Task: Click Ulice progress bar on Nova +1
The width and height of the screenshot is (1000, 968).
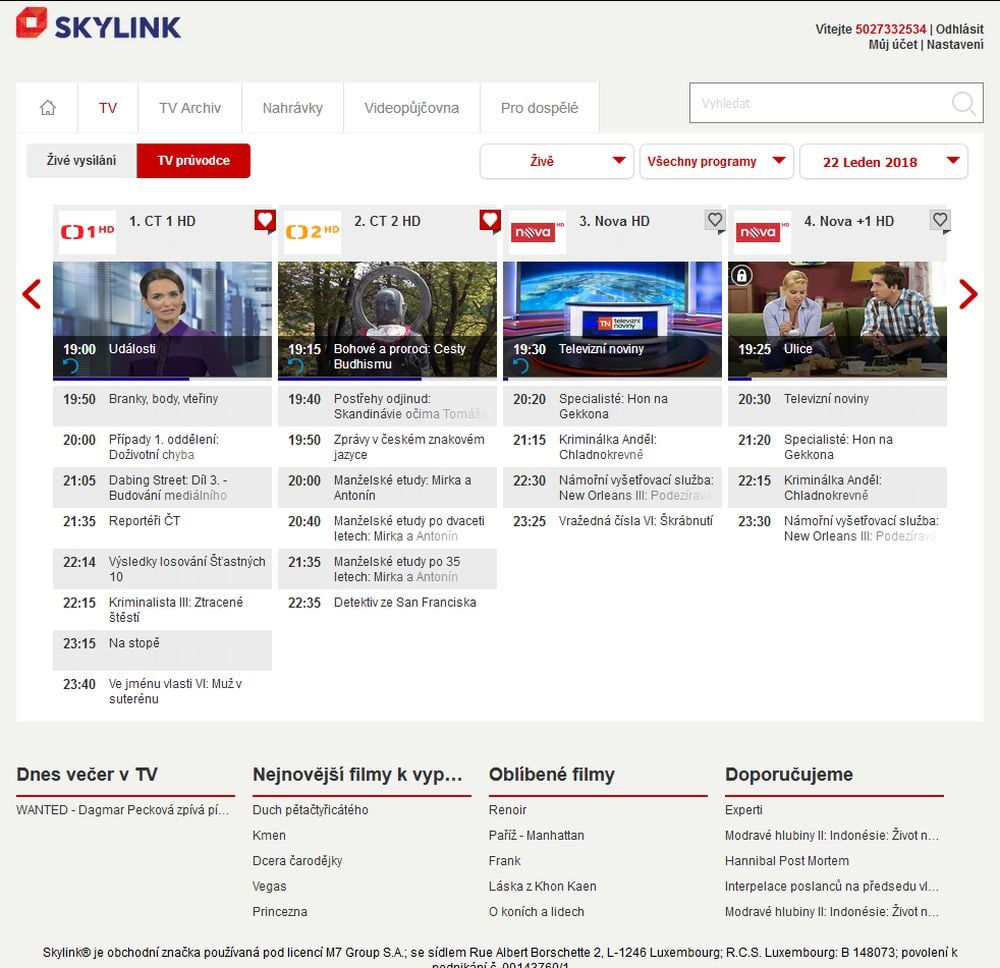Action: tap(837, 379)
